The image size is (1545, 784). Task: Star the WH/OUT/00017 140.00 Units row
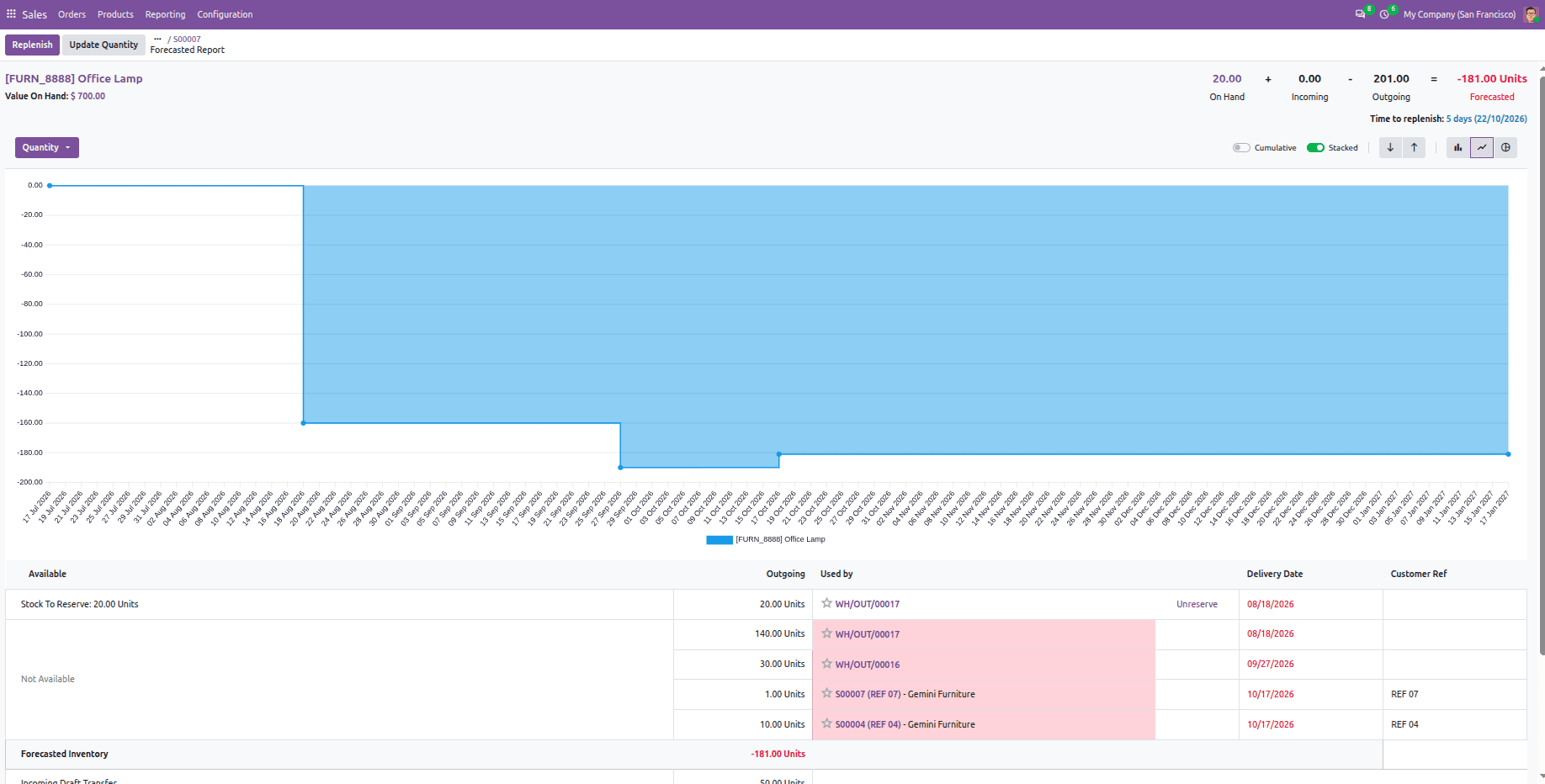tap(827, 633)
